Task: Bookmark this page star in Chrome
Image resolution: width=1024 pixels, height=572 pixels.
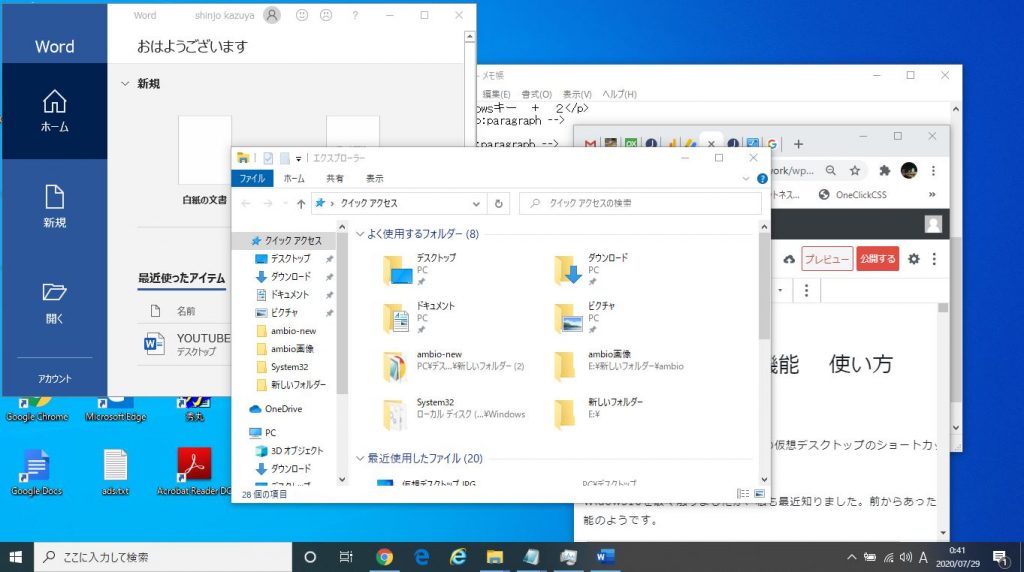Action: click(855, 170)
